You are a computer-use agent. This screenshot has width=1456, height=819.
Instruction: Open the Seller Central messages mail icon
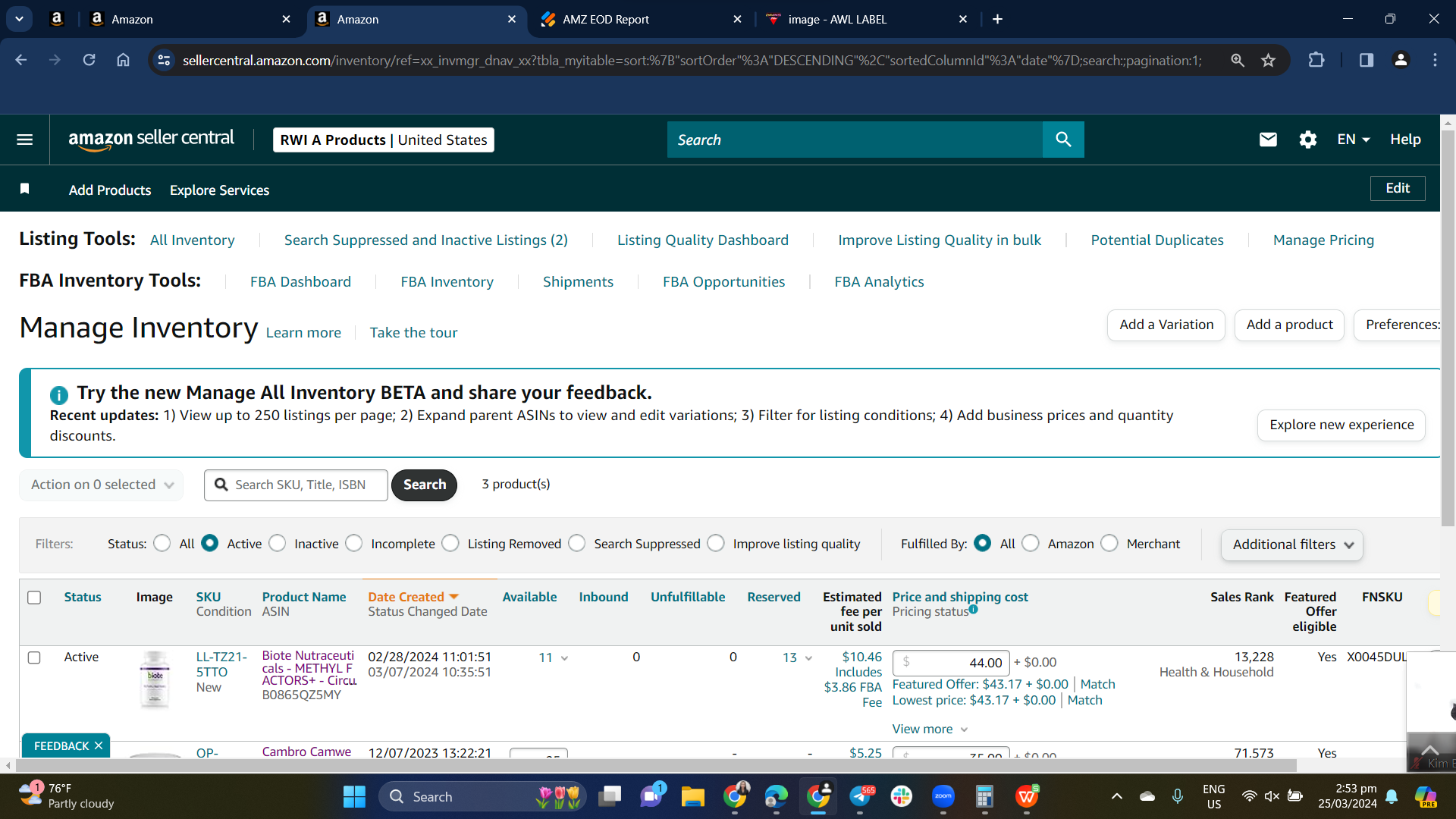1268,140
